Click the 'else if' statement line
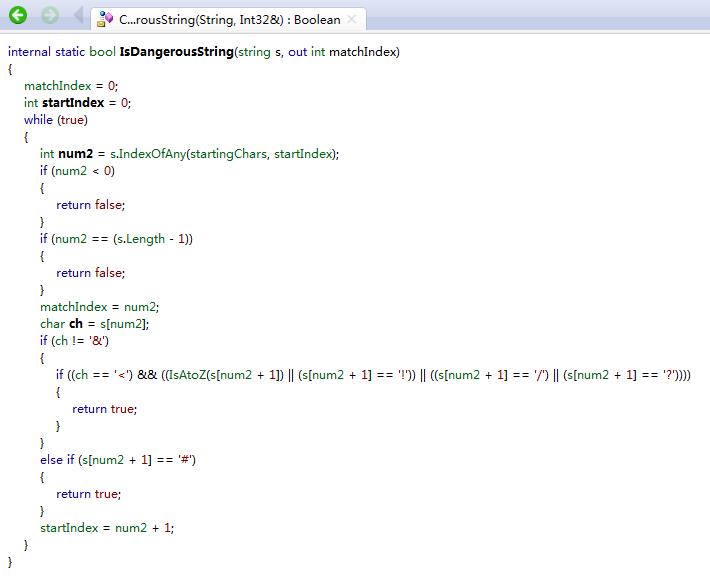Screen dimensions: 710x585 (x=57, y=459)
